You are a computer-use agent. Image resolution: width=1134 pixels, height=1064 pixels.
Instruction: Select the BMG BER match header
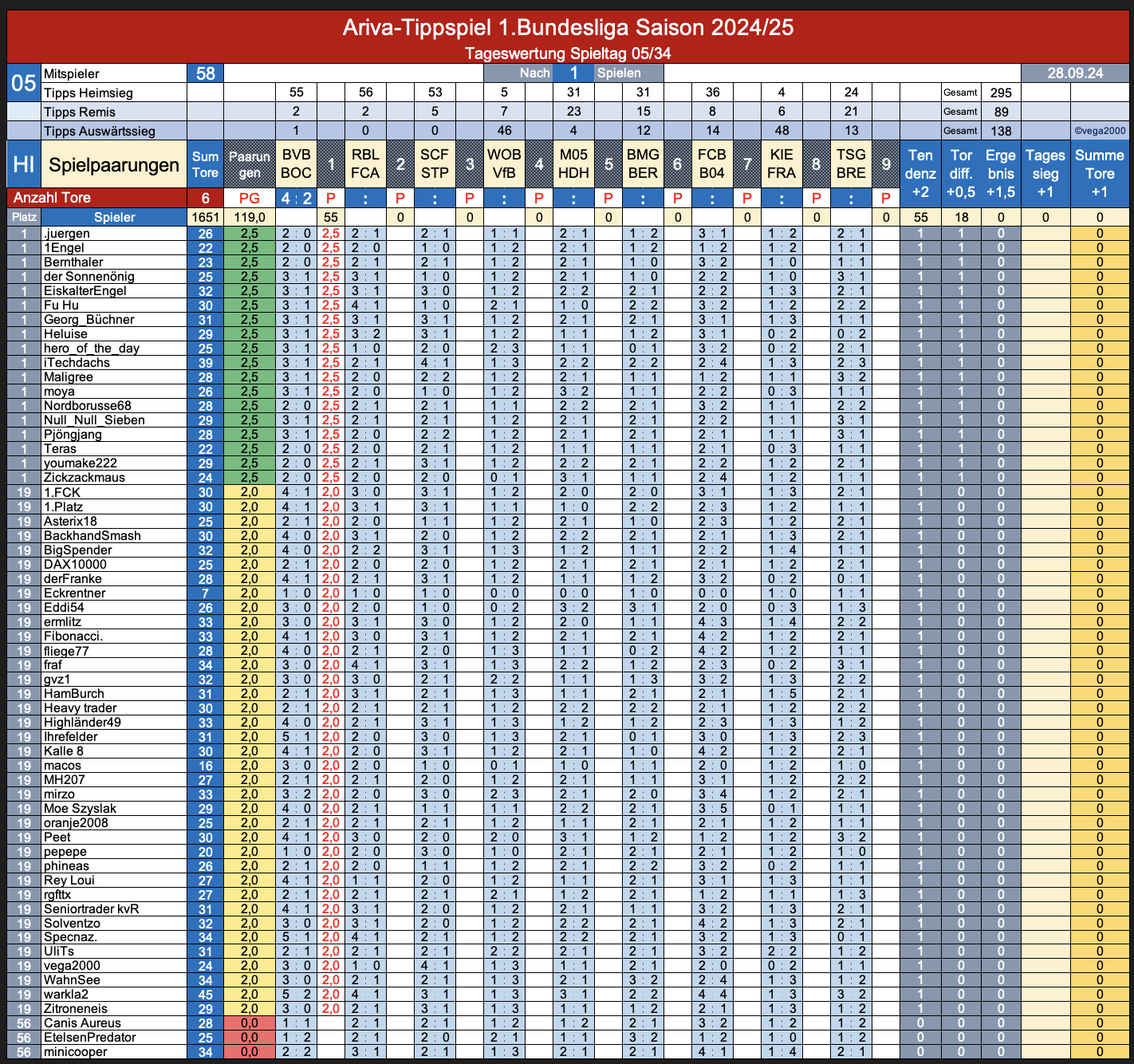click(x=643, y=164)
